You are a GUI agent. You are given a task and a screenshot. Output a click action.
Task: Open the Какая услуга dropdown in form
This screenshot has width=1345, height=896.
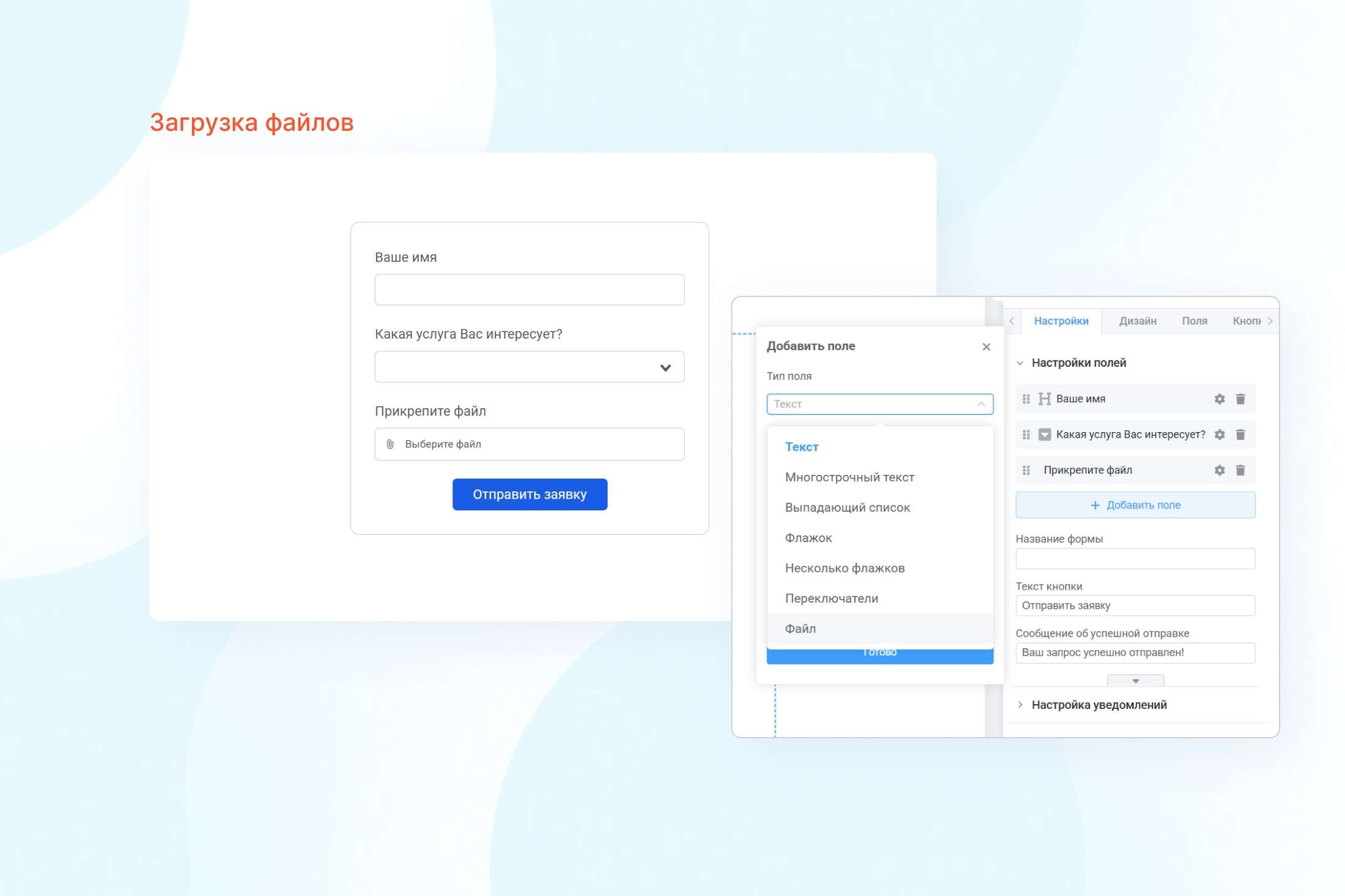coord(529,367)
